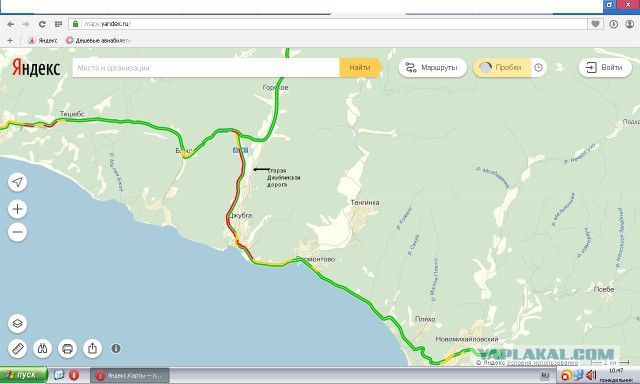640x384 pixels.
Task: Open the Дешевые авиабилеты bookmark
Action: point(98,40)
